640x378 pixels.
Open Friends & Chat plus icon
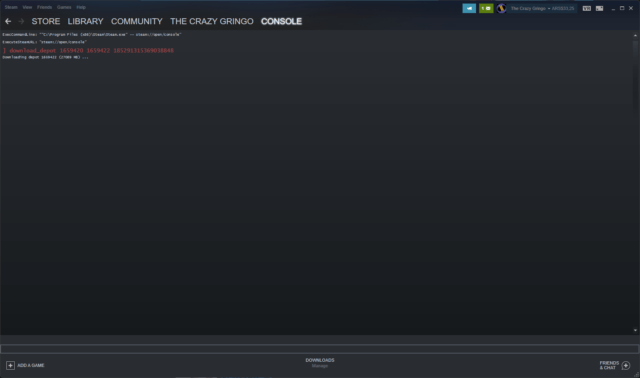click(x=626, y=365)
